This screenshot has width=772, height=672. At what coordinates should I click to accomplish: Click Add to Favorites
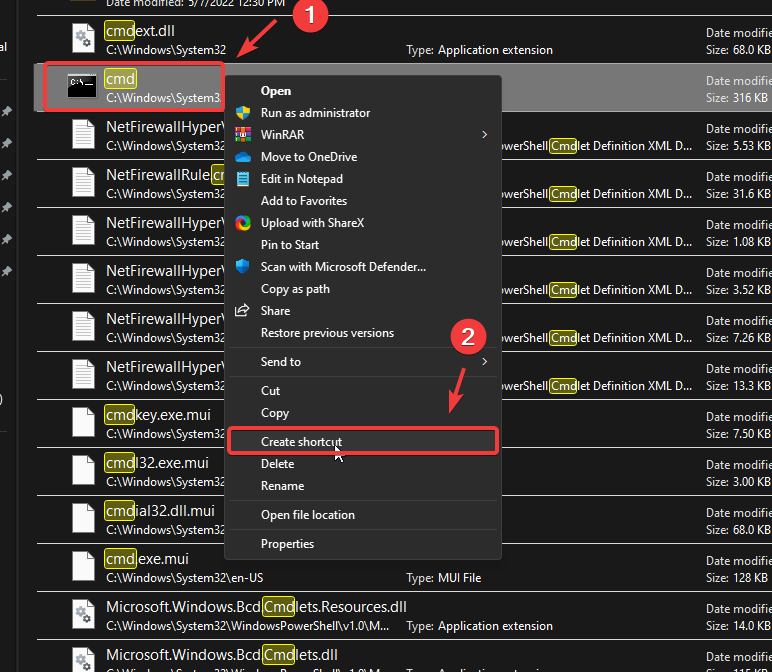point(363,201)
